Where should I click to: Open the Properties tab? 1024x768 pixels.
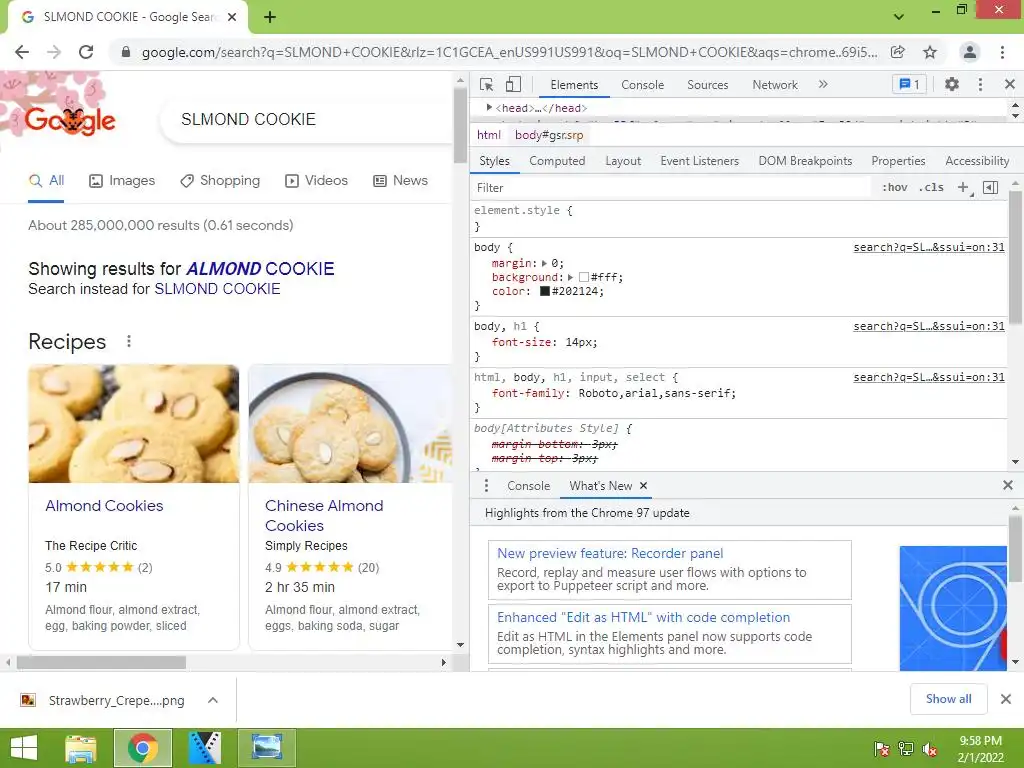(898, 161)
